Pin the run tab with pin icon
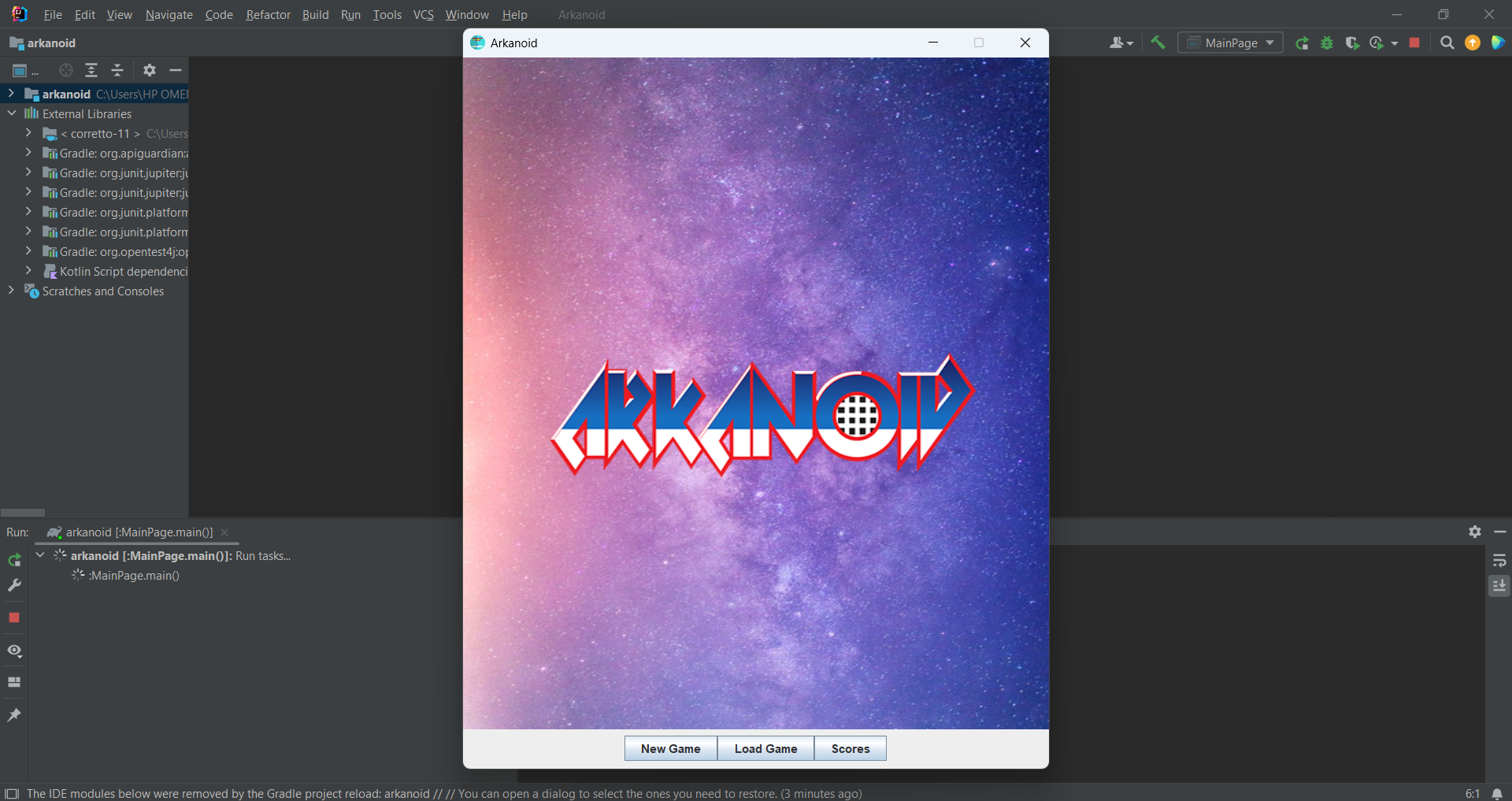Viewport: 1512px width, 801px height. click(x=14, y=714)
